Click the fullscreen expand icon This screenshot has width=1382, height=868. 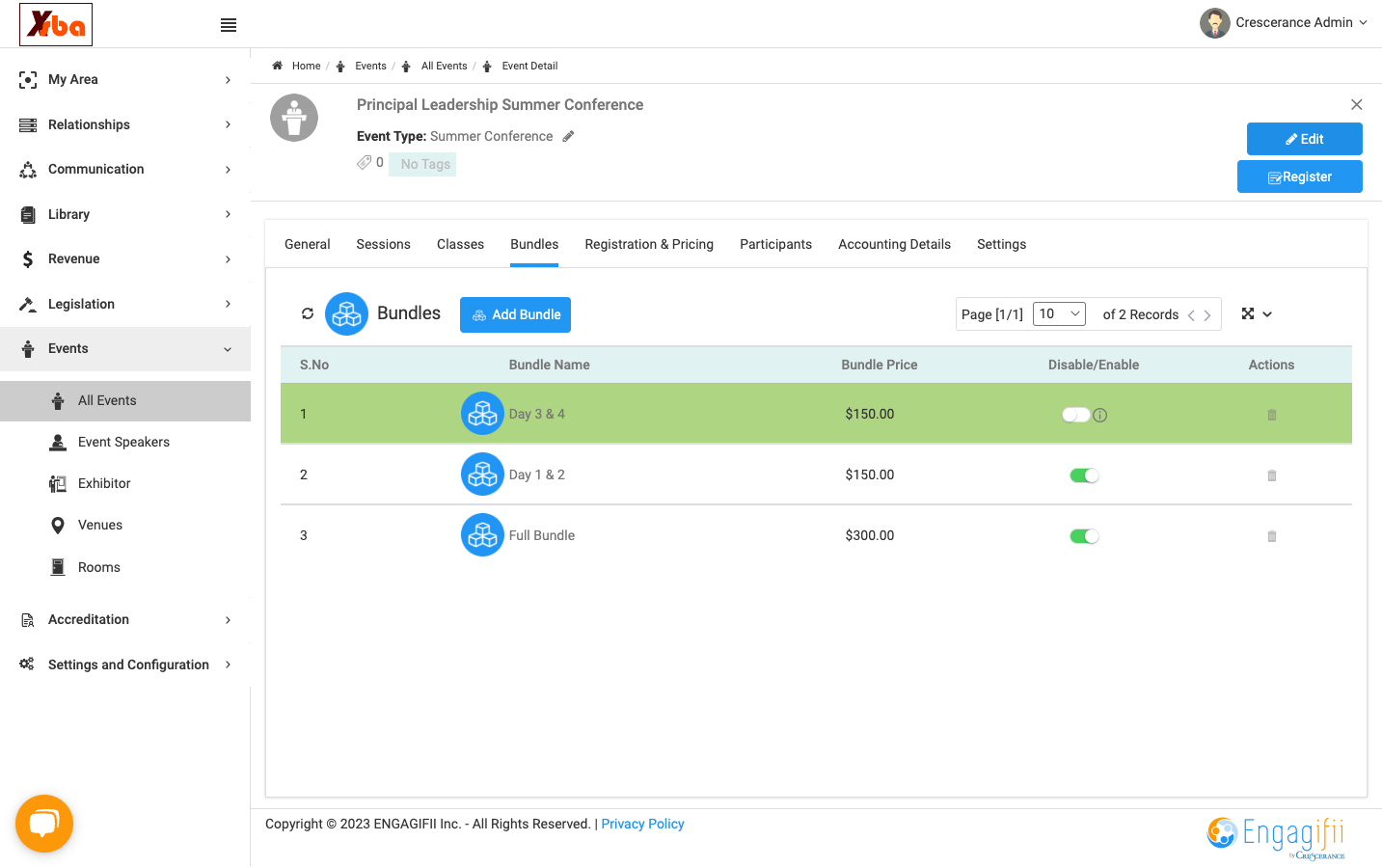coord(1248,313)
